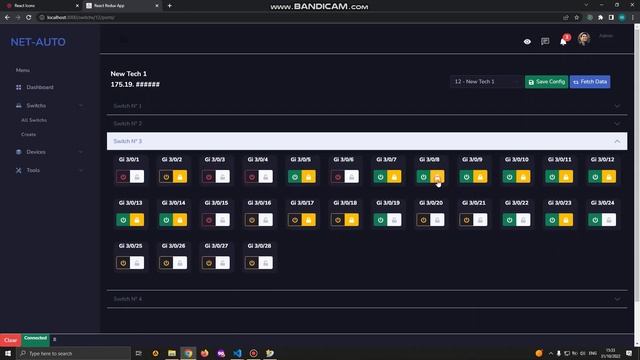The height and width of the screenshot is (360, 640).
Task: Click the lock icon of port Gi 3/0/23
Action: coord(566,220)
